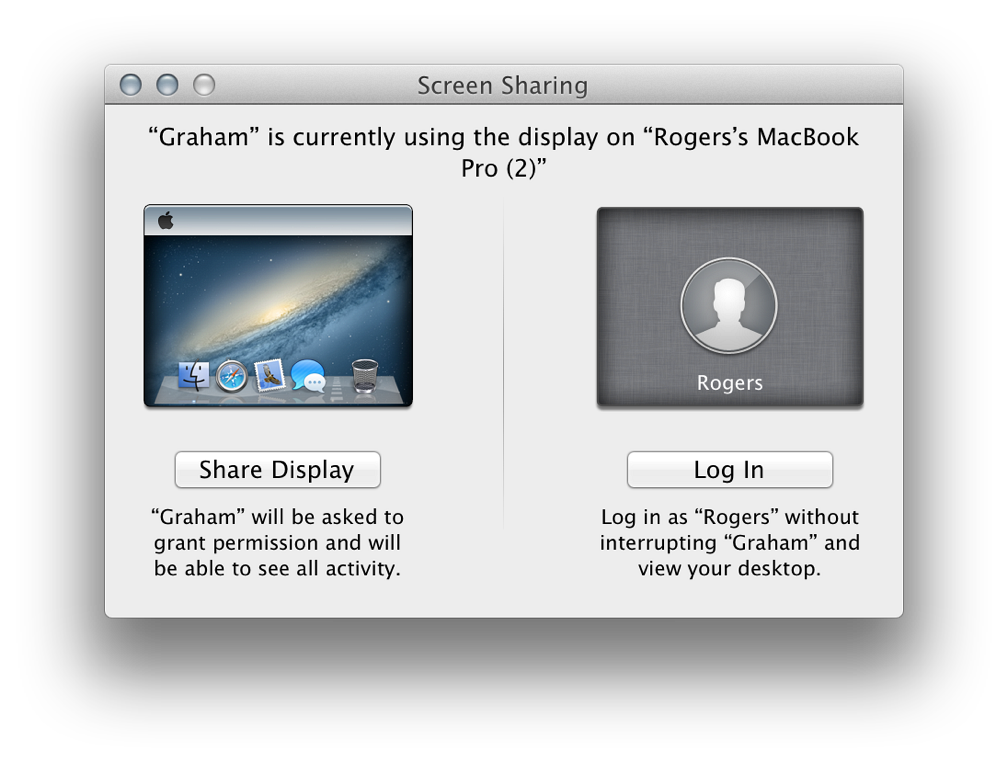The height and width of the screenshot is (763, 1008).
Task: Close the Screen Sharing window
Action: tap(130, 85)
